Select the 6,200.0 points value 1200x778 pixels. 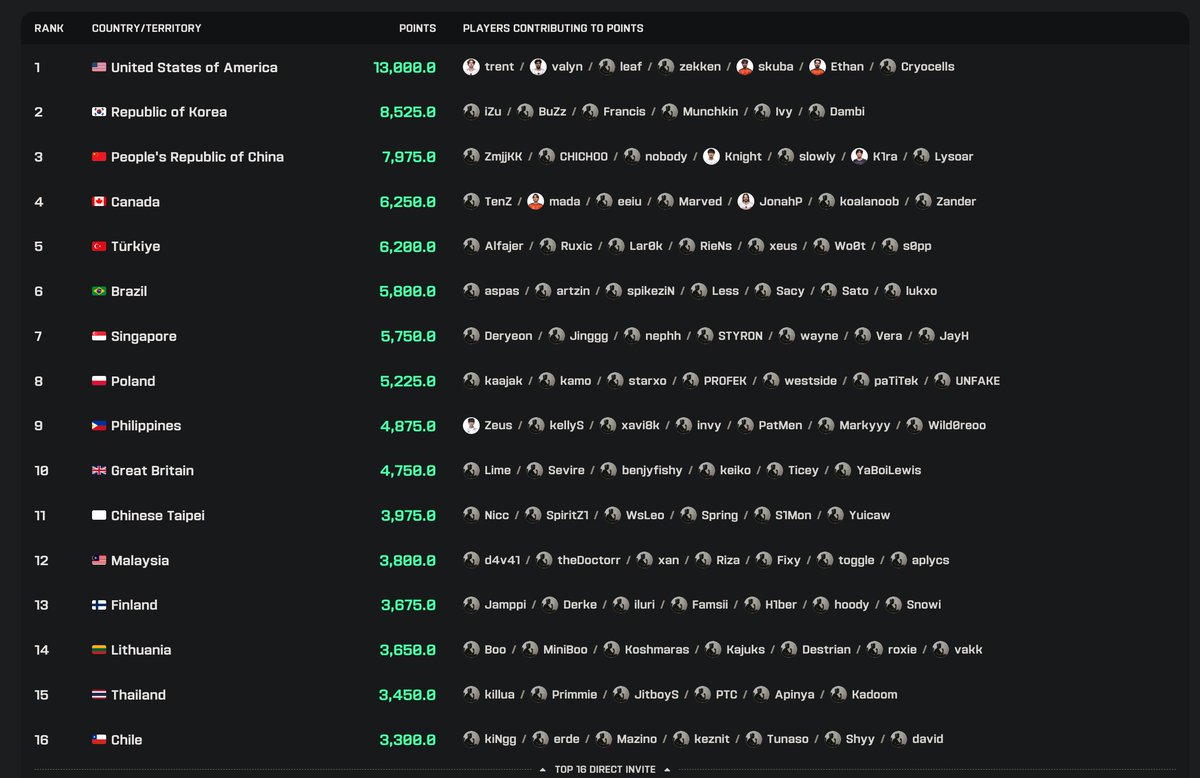click(407, 246)
